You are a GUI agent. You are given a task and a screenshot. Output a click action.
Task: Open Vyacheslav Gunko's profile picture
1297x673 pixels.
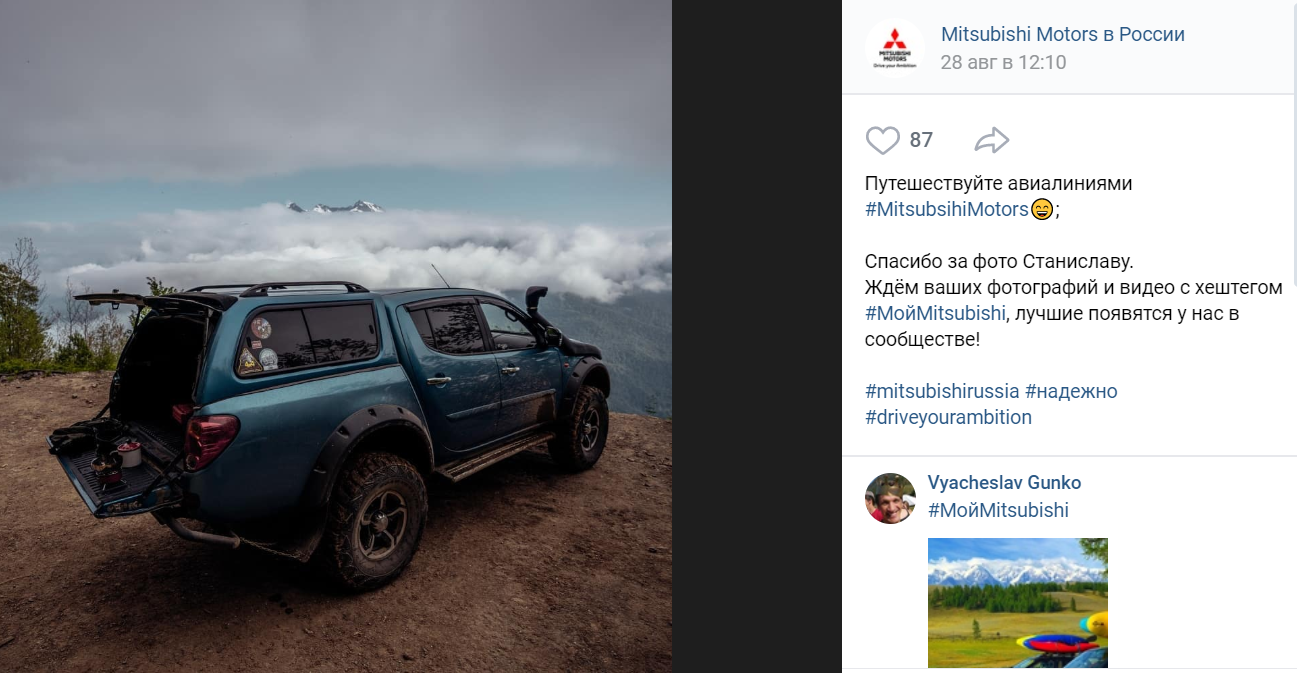coord(890,498)
